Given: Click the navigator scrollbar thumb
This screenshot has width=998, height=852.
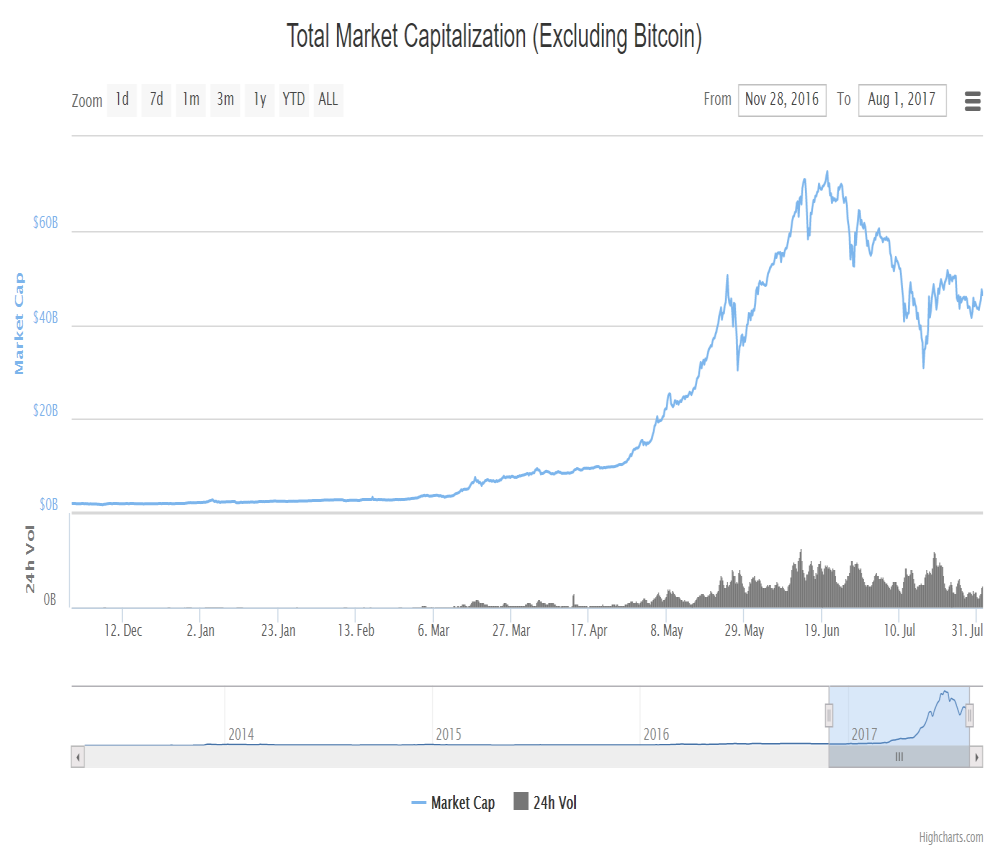Looking at the screenshot, I should 899,757.
